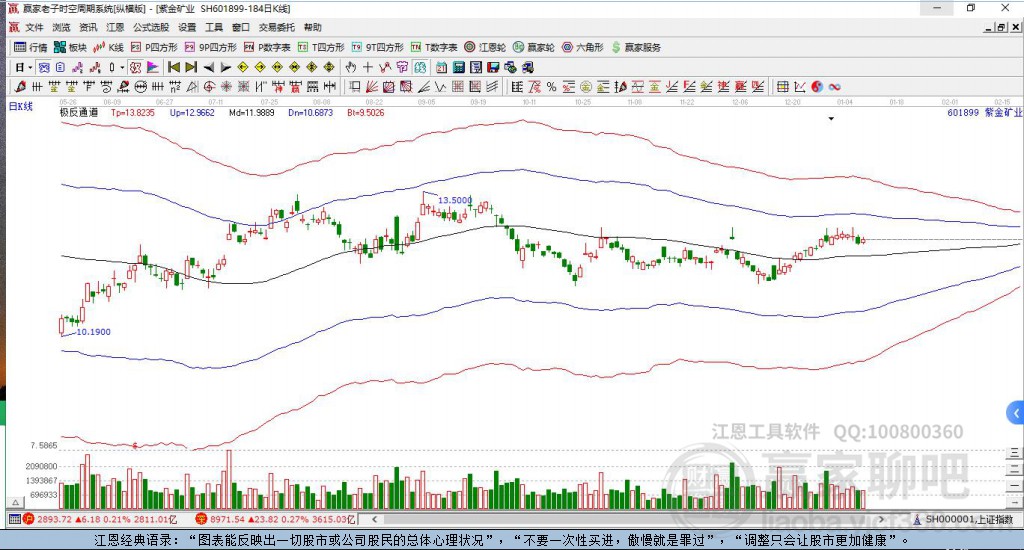Click the calendar date icon
Screen dimensions: 1024x550
point(441,67)
